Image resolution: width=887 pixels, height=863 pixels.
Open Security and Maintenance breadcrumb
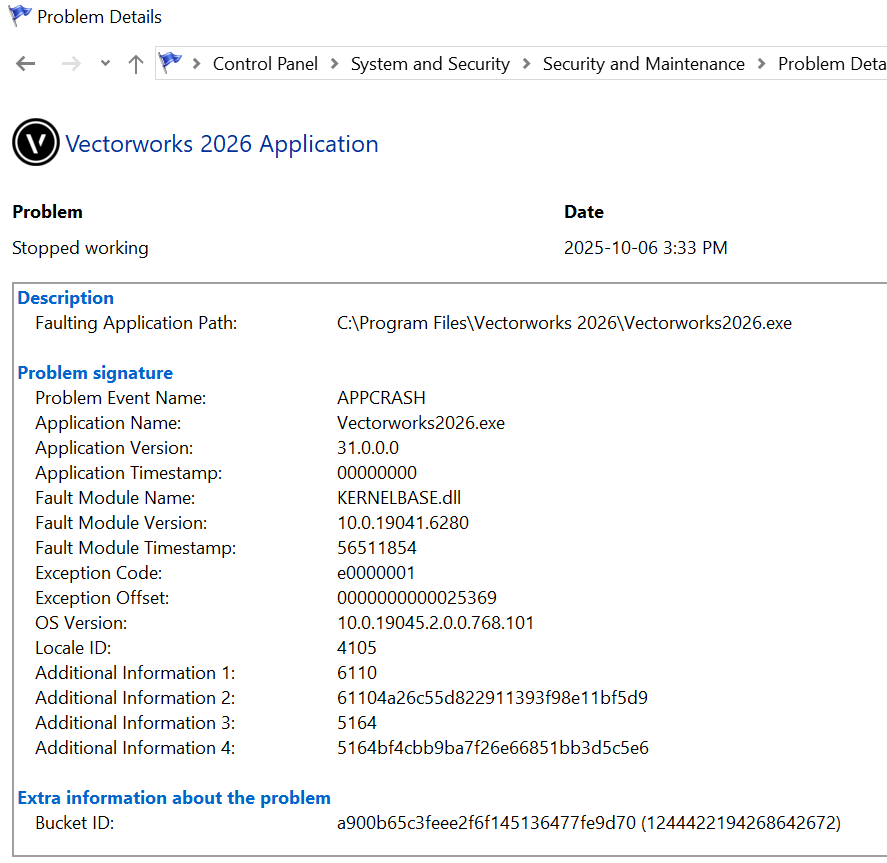click(x=643, y=64)
